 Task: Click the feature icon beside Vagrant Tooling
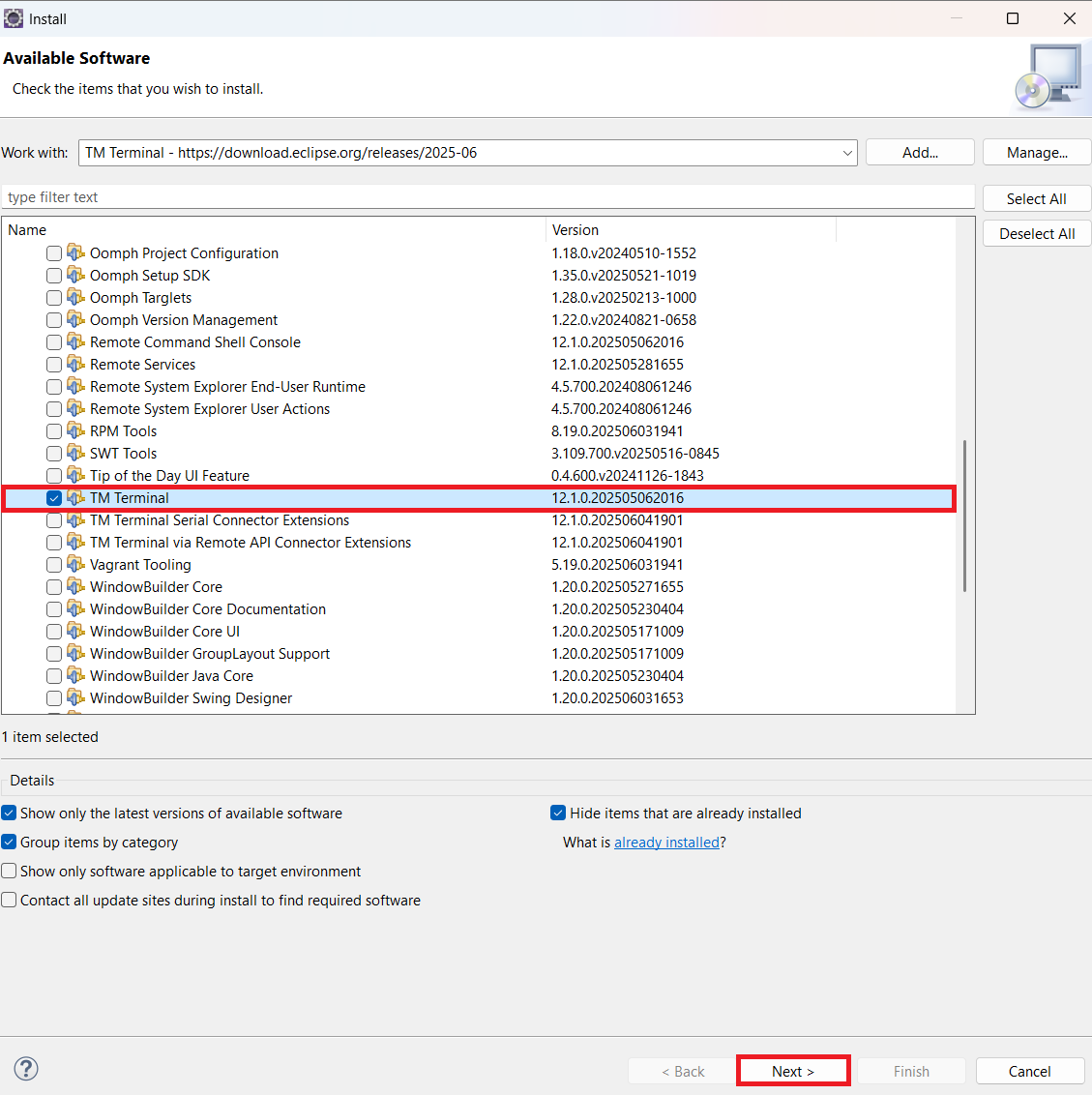click(x=75, y=565)
